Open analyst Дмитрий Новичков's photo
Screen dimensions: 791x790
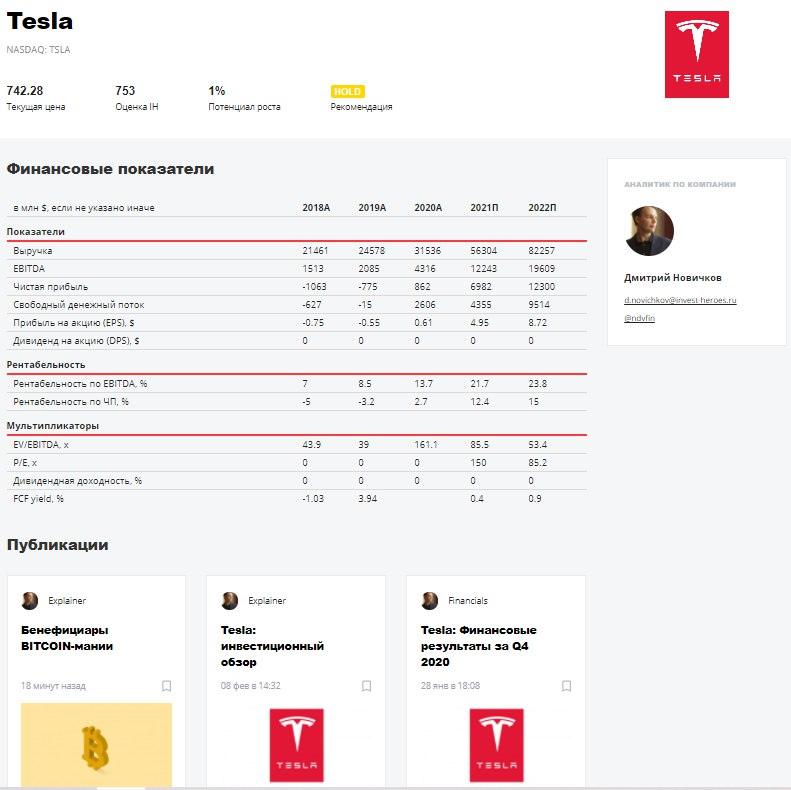[x=649, y=231]
